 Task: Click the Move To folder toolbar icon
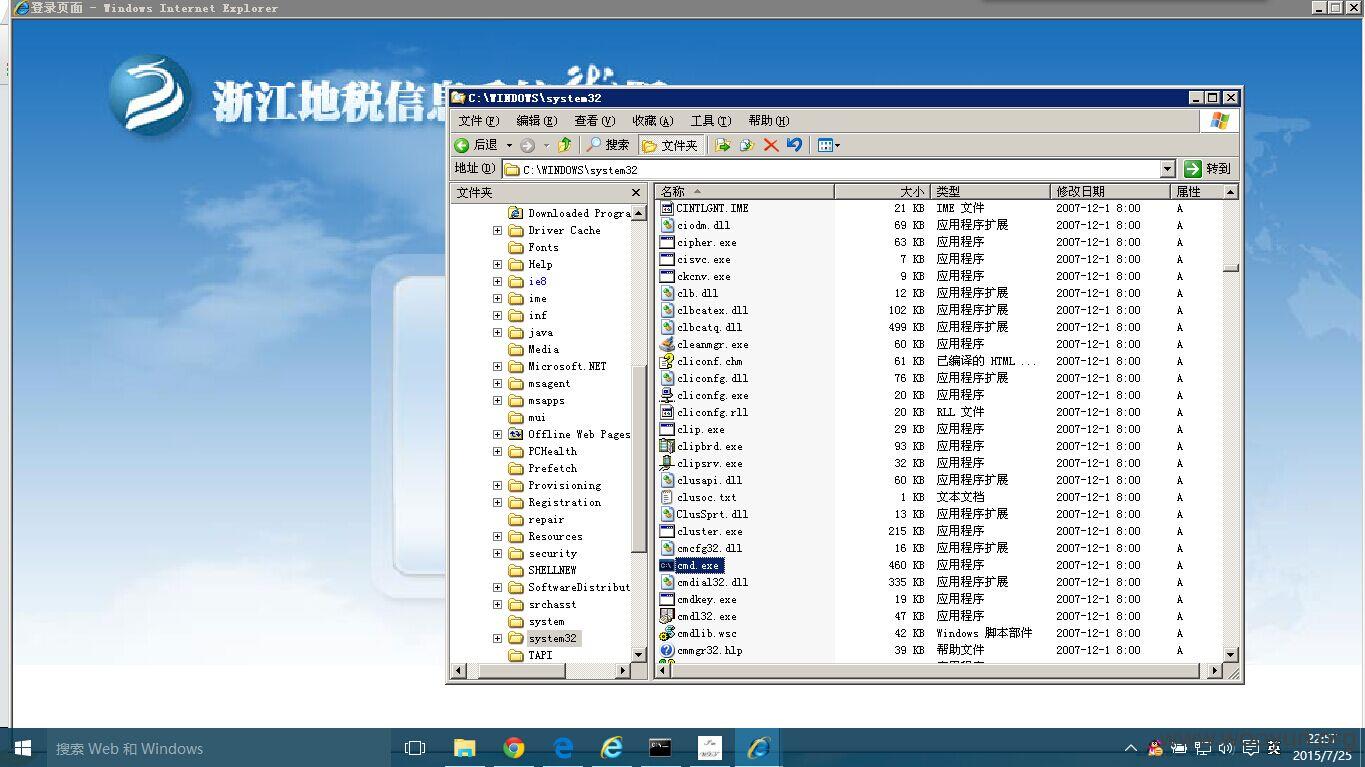723,145
